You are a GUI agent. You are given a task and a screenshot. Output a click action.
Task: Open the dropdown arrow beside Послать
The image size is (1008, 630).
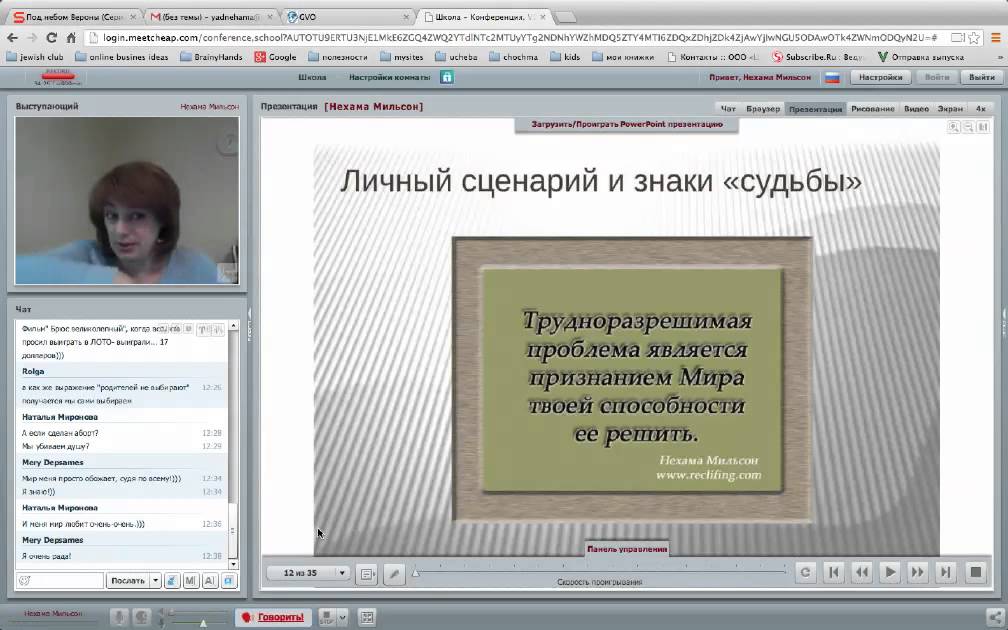point(155,580)
